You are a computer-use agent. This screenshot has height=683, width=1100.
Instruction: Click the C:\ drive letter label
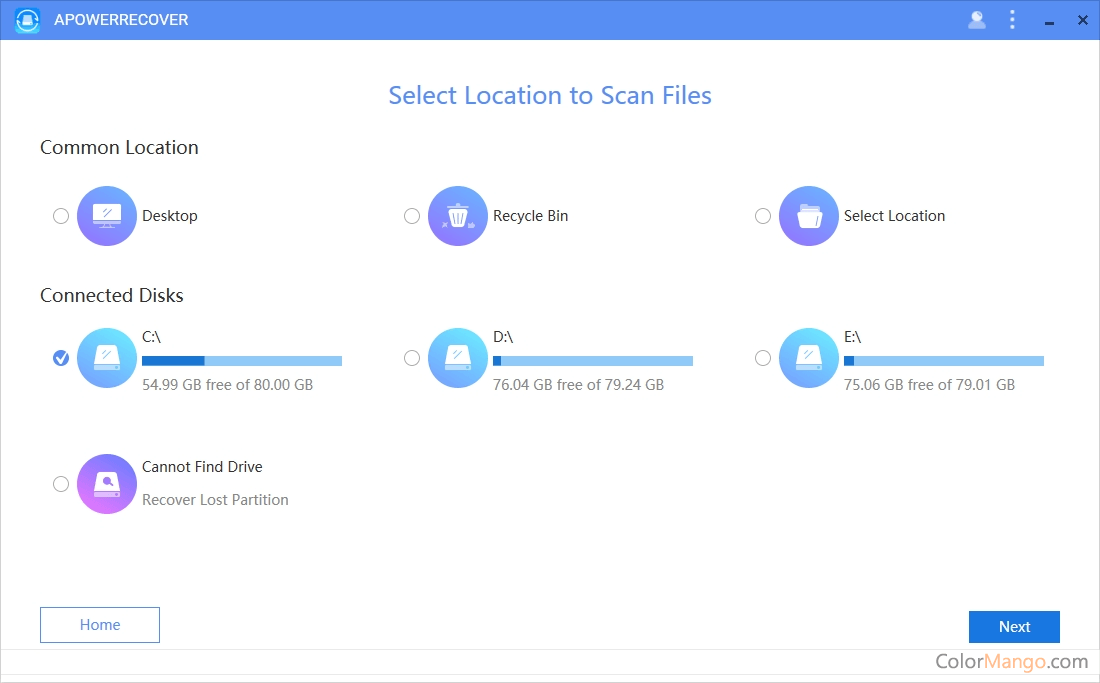[x=152, y=337]
